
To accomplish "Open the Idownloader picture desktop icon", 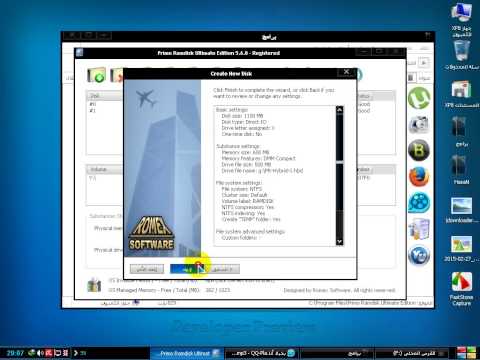I will pos(462,210).
